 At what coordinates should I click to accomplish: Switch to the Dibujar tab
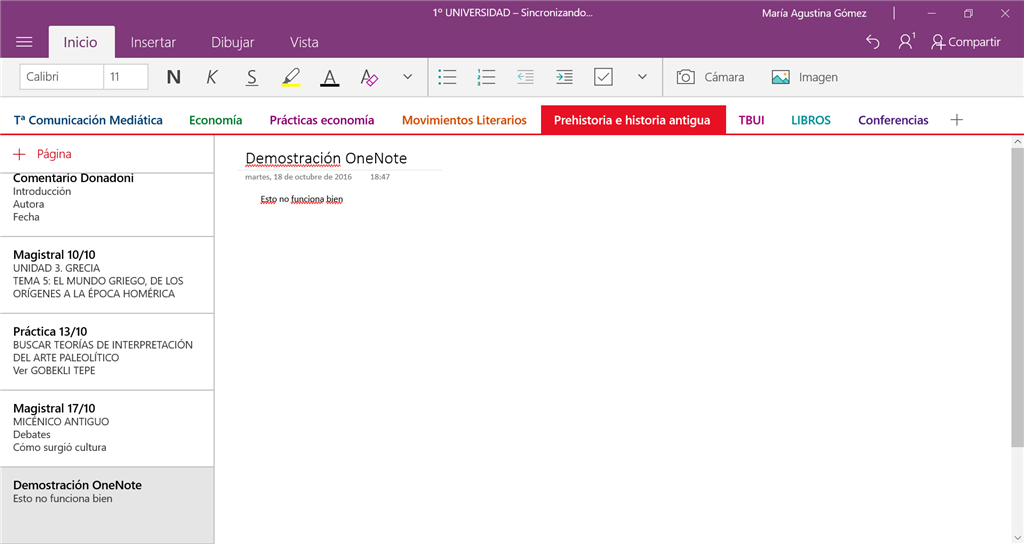point(232,42)
